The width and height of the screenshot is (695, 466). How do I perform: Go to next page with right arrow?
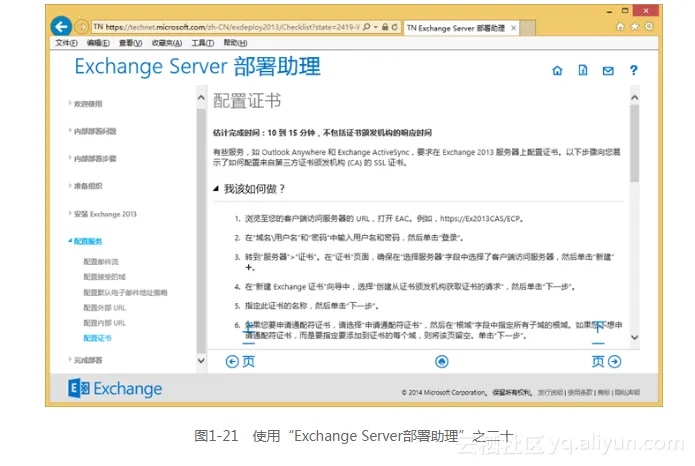click(606, 361)
